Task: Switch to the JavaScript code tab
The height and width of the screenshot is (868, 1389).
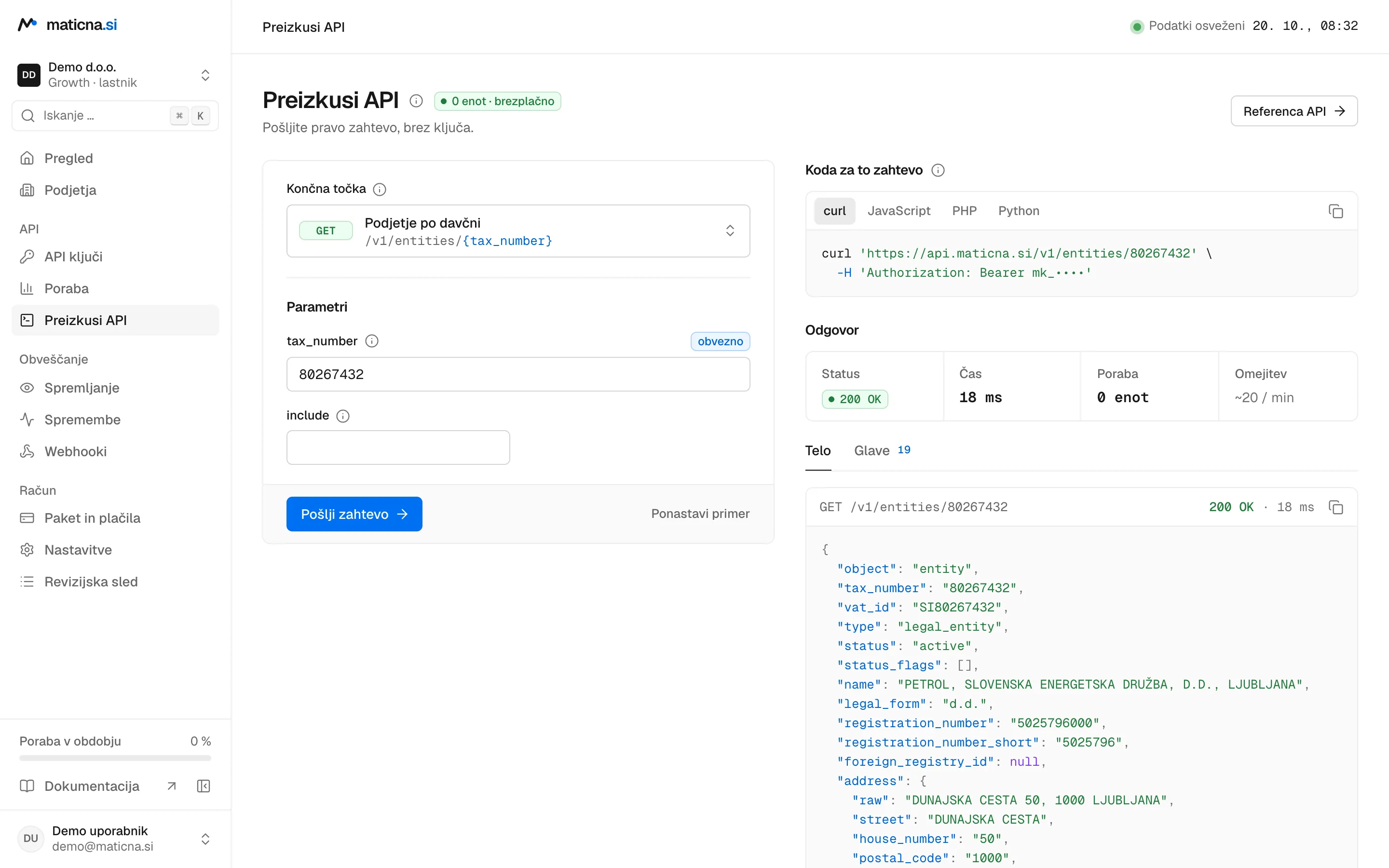Action: (899, 211)
